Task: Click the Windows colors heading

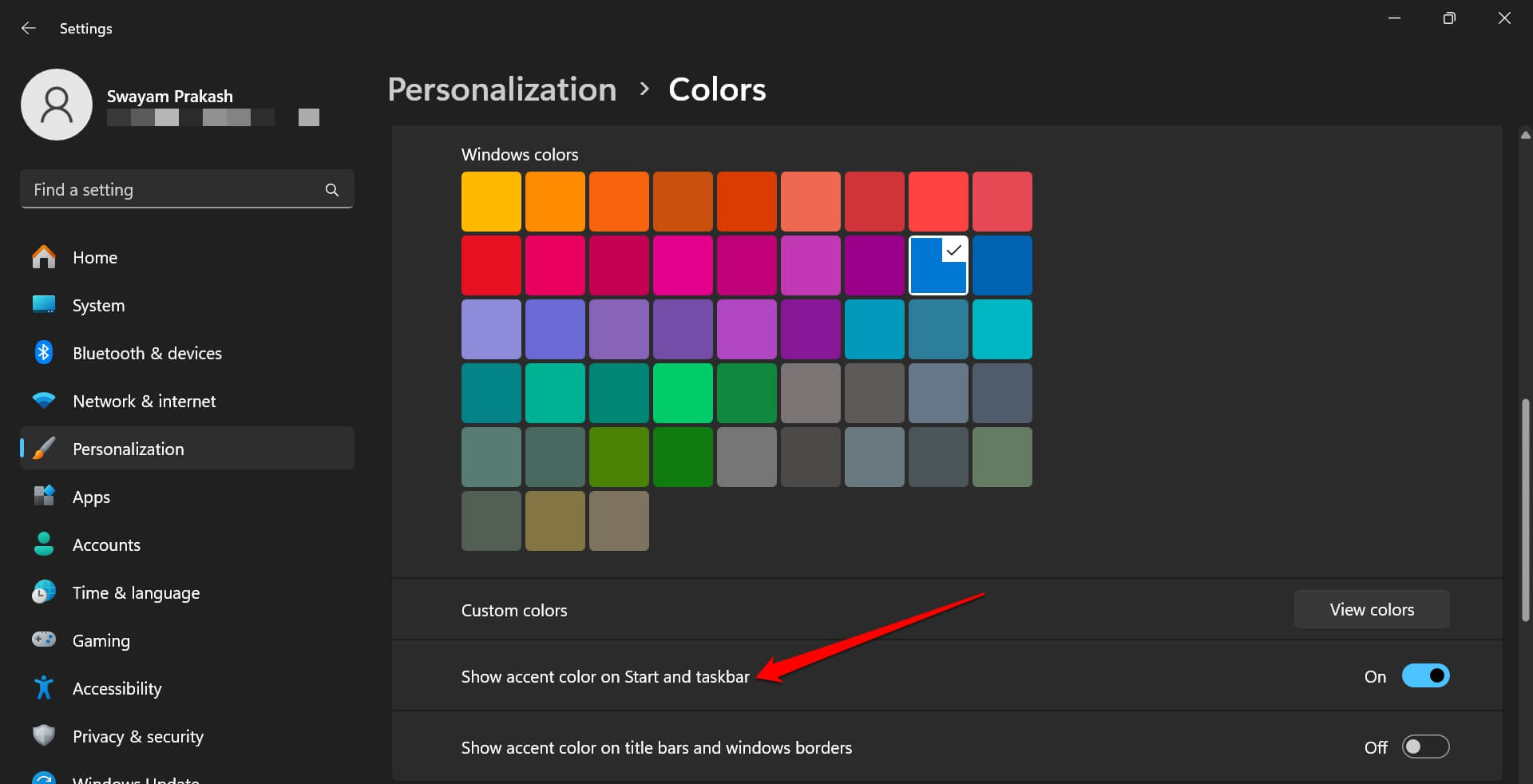Action: coord(520,155)
